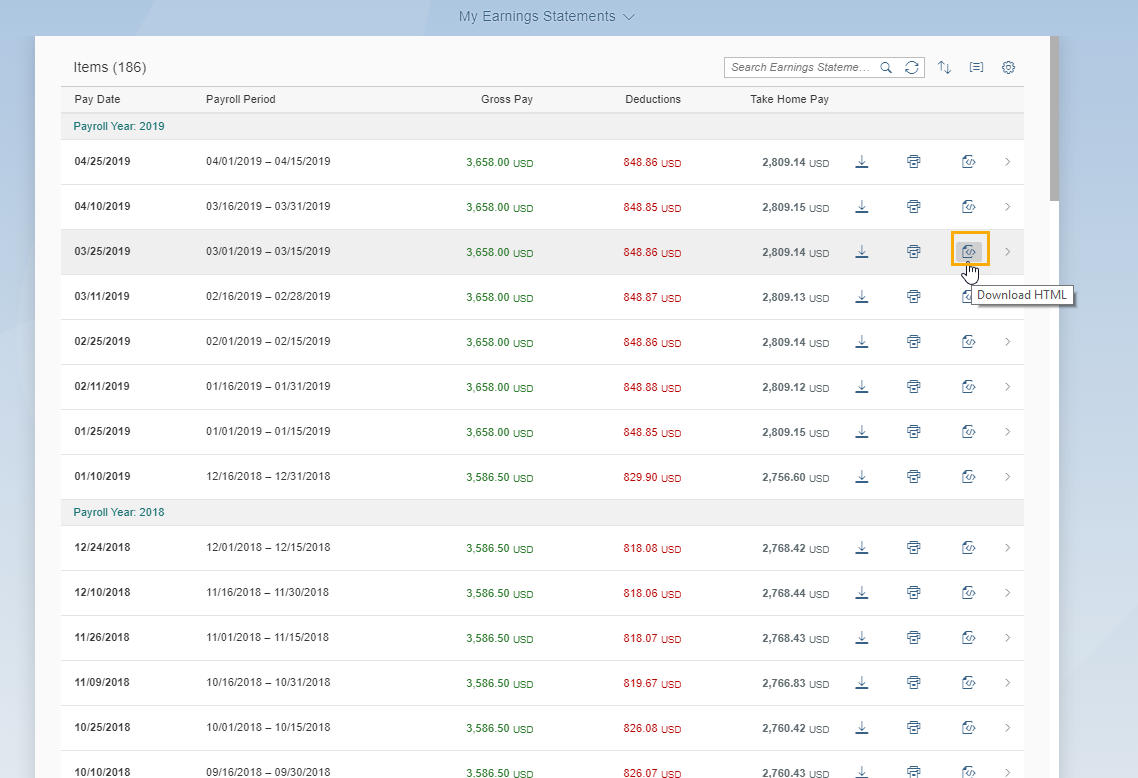Download the 04/25/2019 statement
Image resolution: width=1138 pixels, height=778 pixels.
pyautogui.click(x=861, y=162)
